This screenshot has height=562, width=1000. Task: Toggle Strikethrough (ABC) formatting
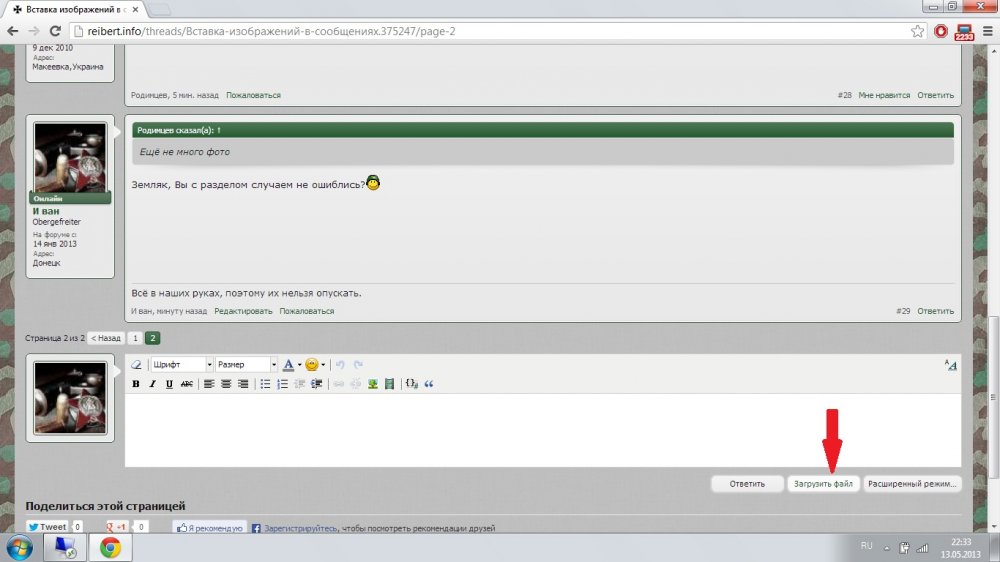click(x=186, y=383)
